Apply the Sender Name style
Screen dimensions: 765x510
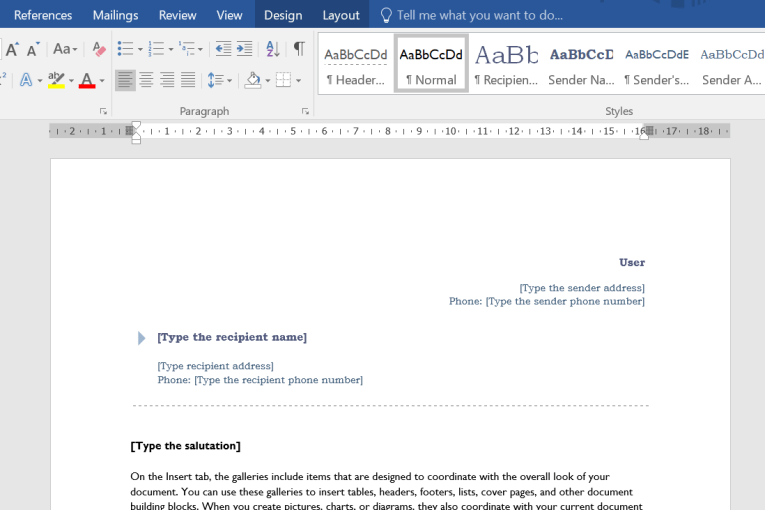tap(582, 63)
